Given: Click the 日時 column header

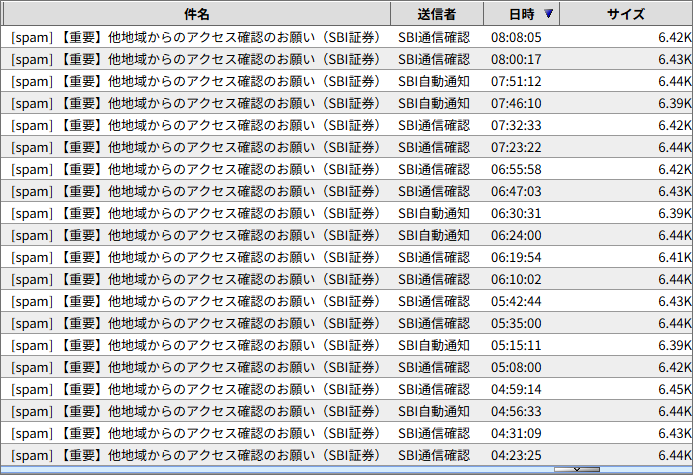Looking at the screenshot, I should tap(522, 14).
